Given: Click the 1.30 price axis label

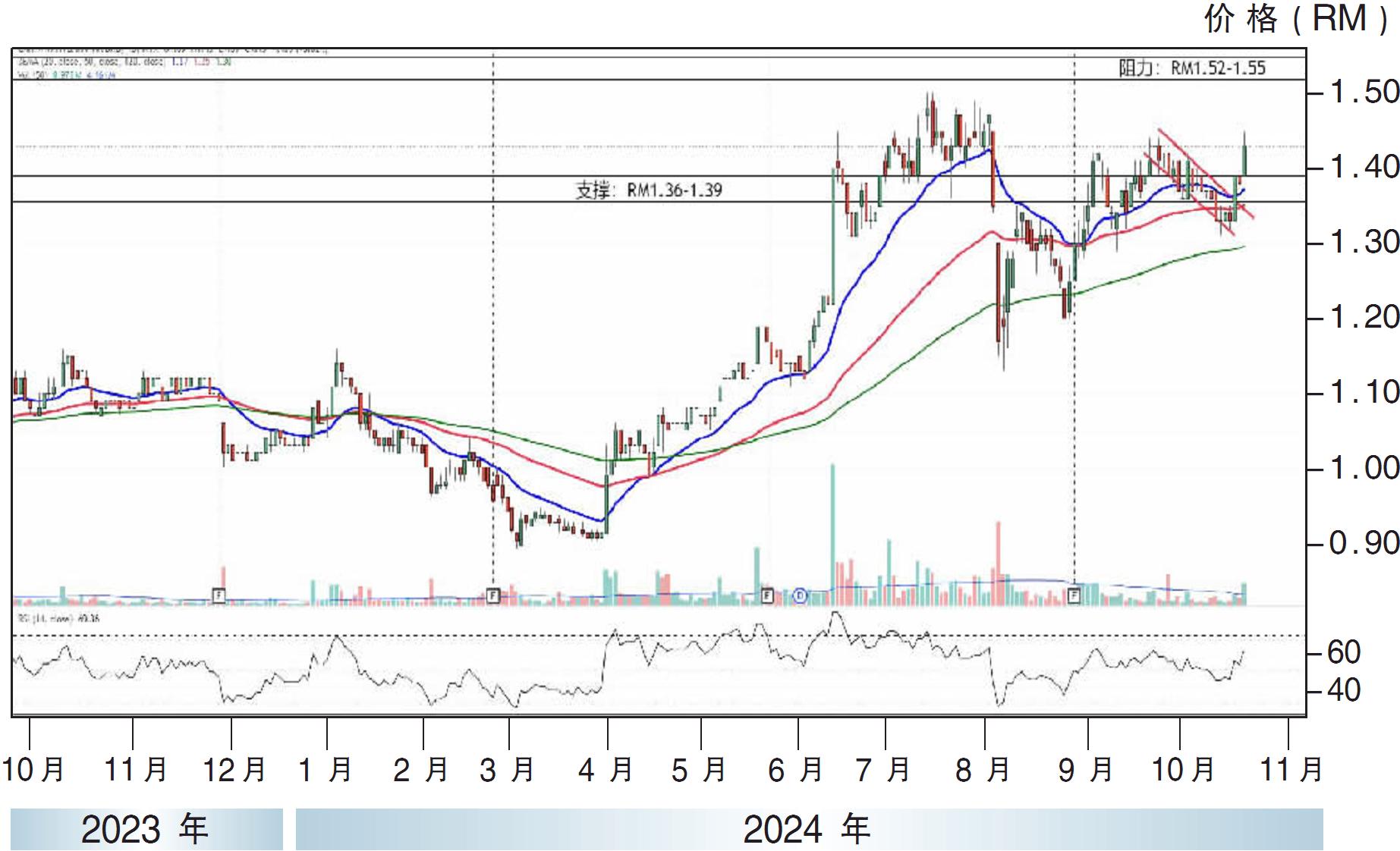Looking at the screenshot, I should click(1364, 241).
